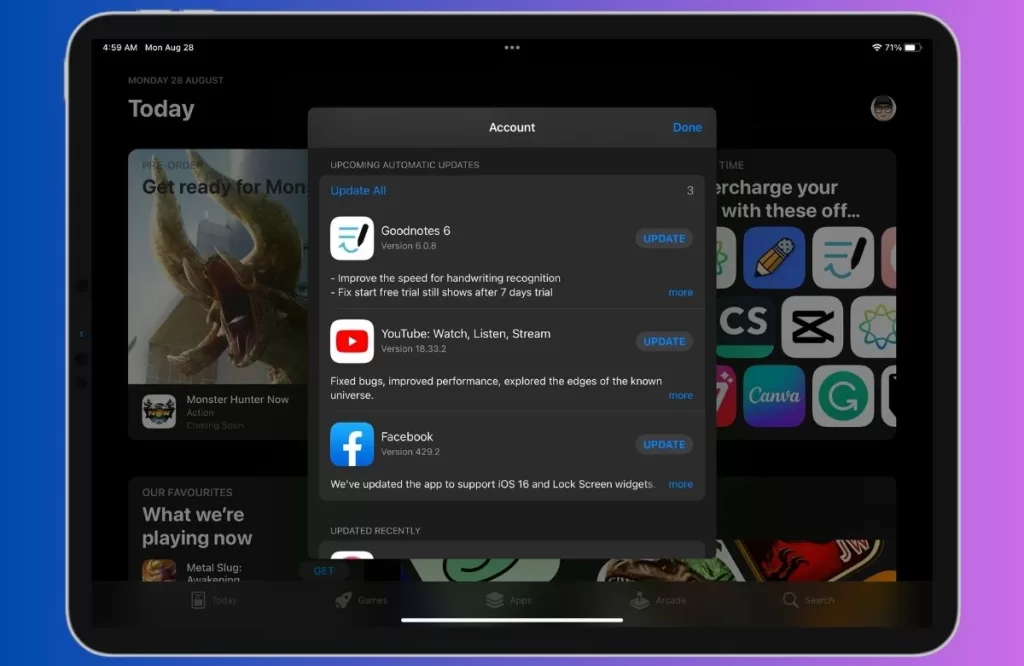Expand Goodnotes release notes with more
Image resolution: width=1024 pixels, height=666 pixels.
point(680,293)
